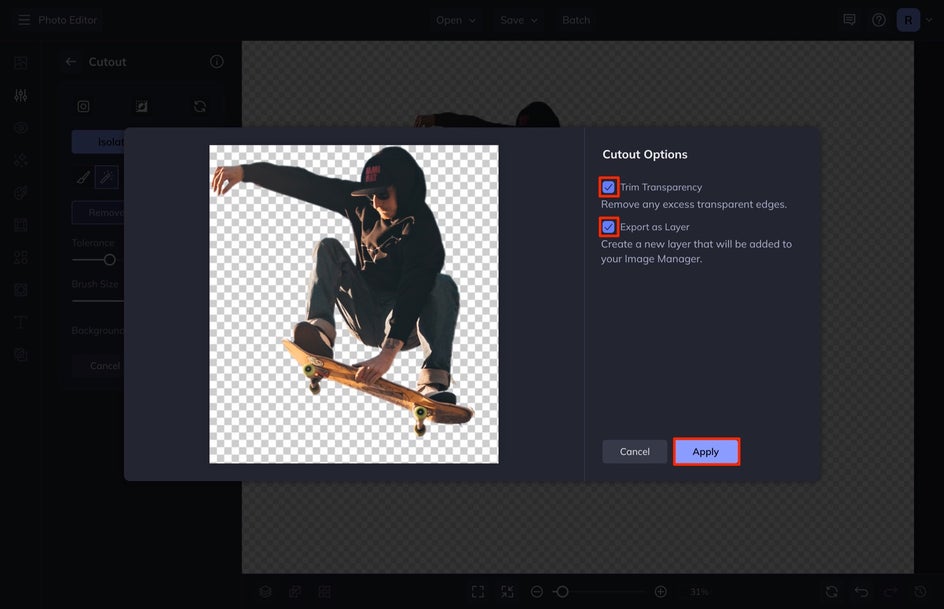Open the history clock icon

(920, 592)
